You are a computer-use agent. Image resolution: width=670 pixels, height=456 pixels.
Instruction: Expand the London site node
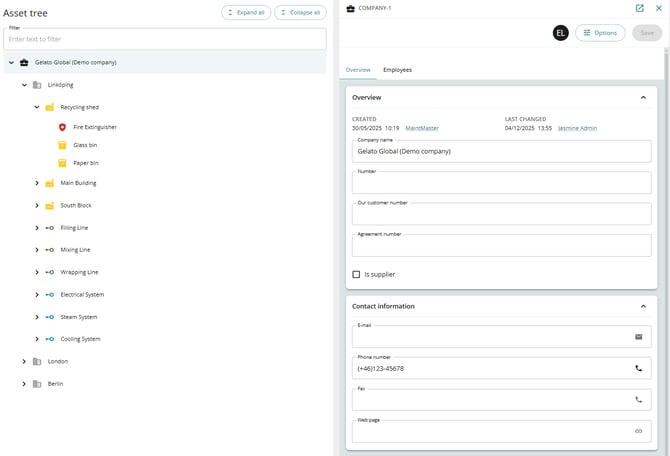coord(24,361)
